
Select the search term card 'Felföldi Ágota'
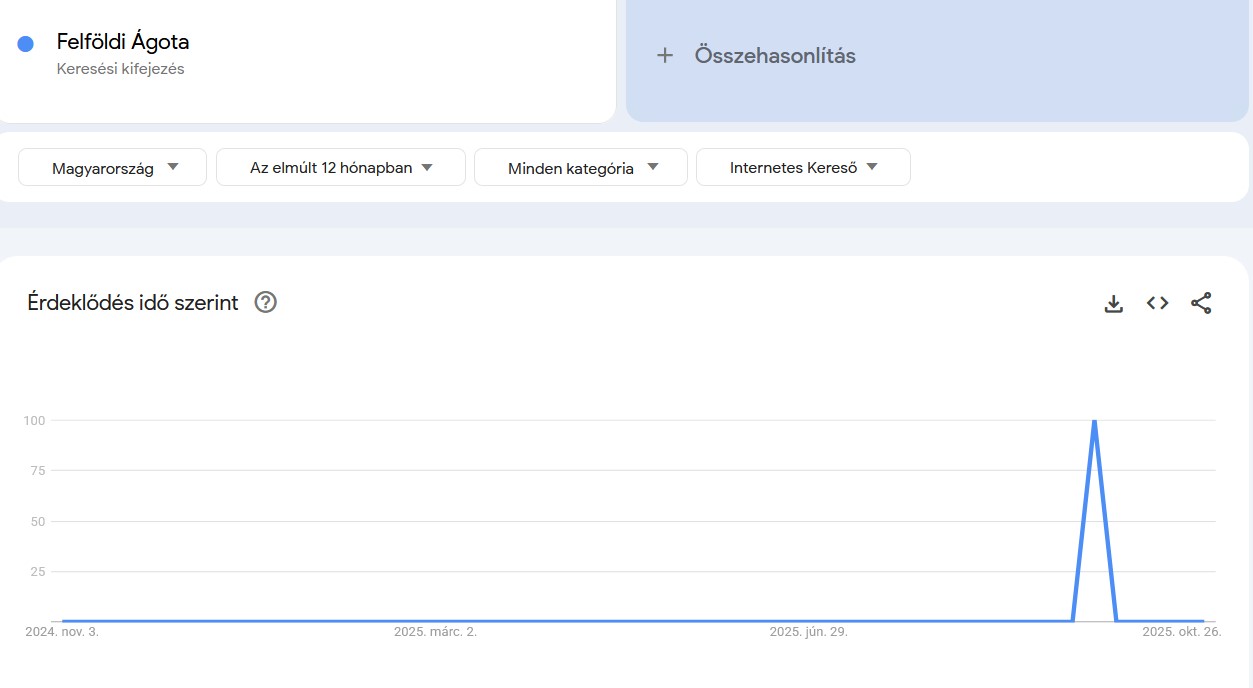[122, 42]
